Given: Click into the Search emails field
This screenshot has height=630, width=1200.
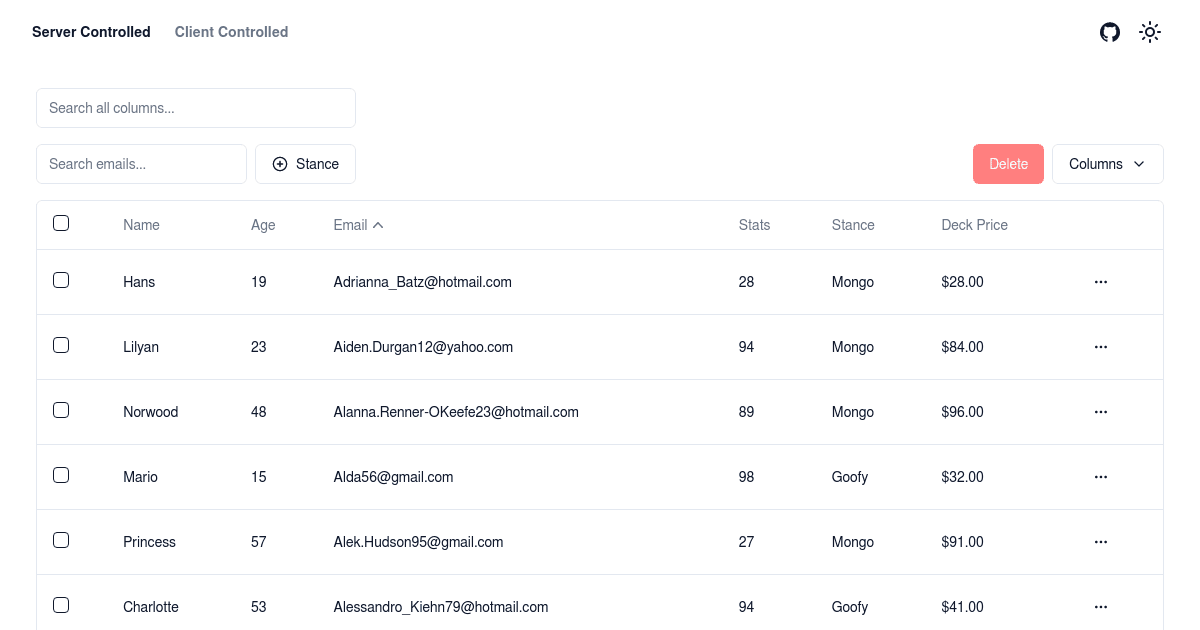Looking at the screenshot, I should 141,164.
